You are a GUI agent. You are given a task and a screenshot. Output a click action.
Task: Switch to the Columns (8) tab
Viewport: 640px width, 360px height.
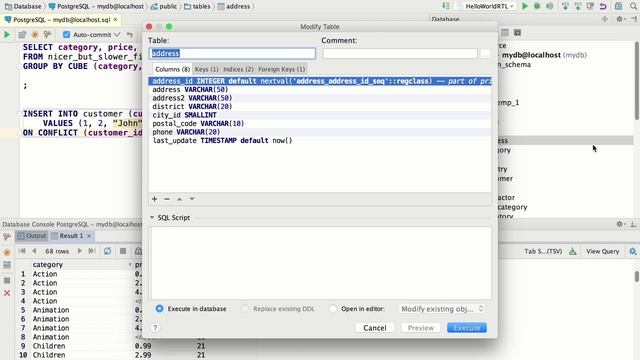[x=172, y=69]
